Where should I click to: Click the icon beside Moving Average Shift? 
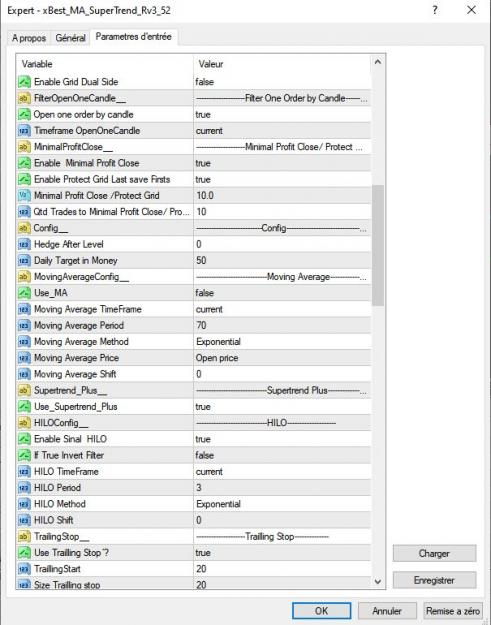[x=24, y=374]
